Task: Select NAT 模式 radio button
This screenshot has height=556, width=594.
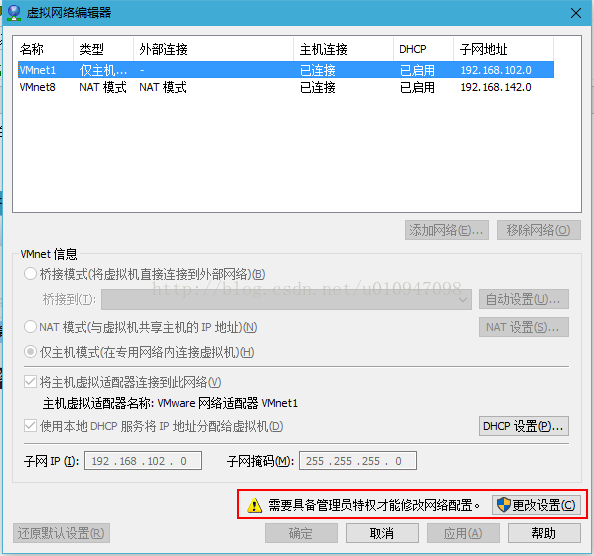Action: pos(30,326)
